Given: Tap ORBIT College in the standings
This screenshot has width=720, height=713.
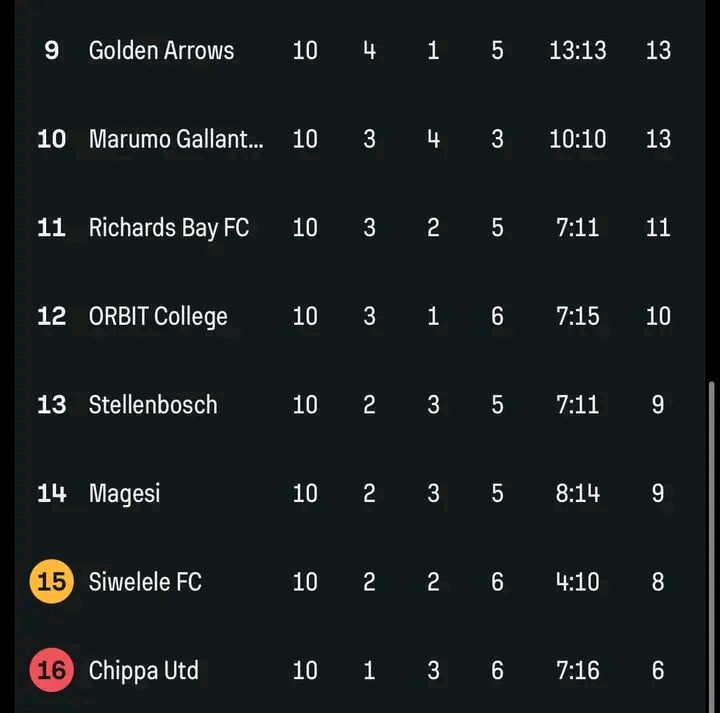Looking at the screenshot, I should 158,316.
